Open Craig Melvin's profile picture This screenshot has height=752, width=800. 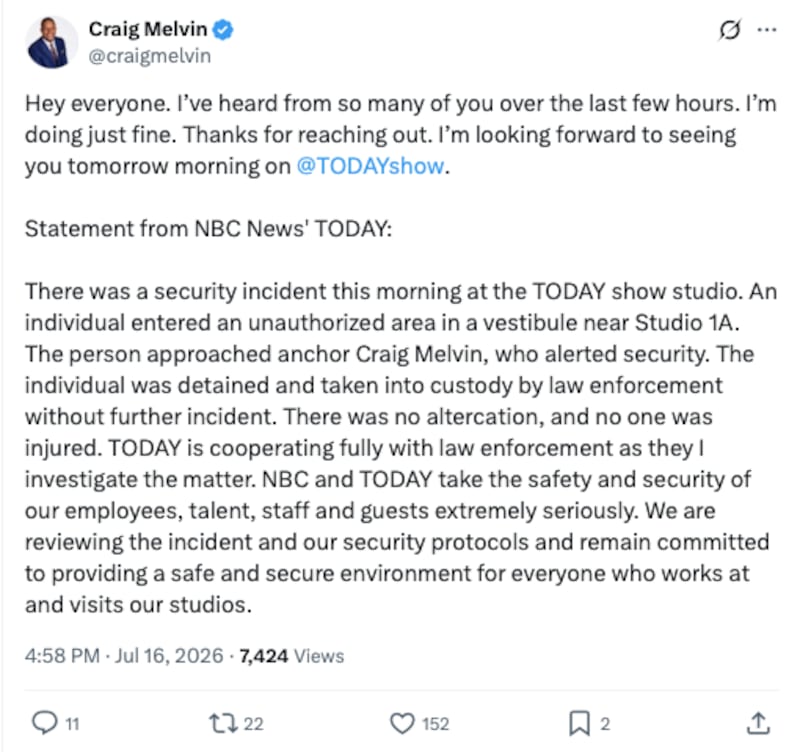coord(51,42)
